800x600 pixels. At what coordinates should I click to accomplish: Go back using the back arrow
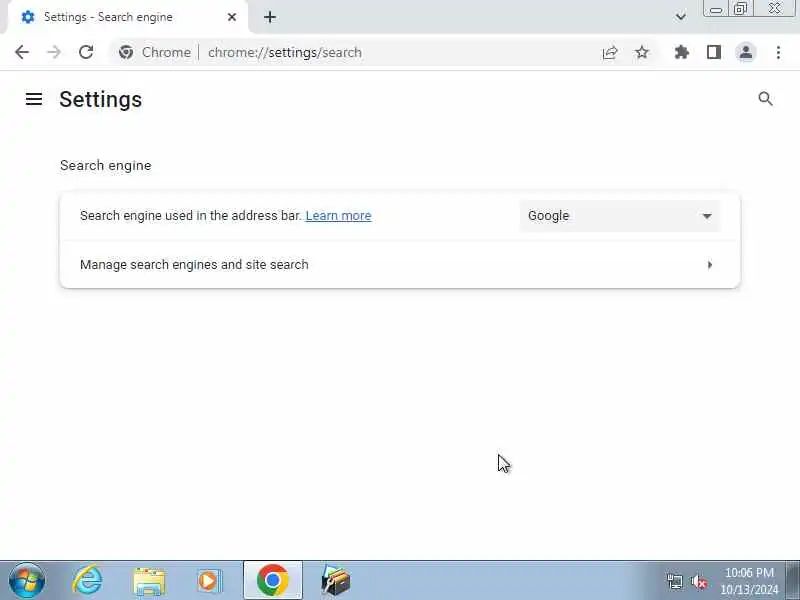[22, 52]
